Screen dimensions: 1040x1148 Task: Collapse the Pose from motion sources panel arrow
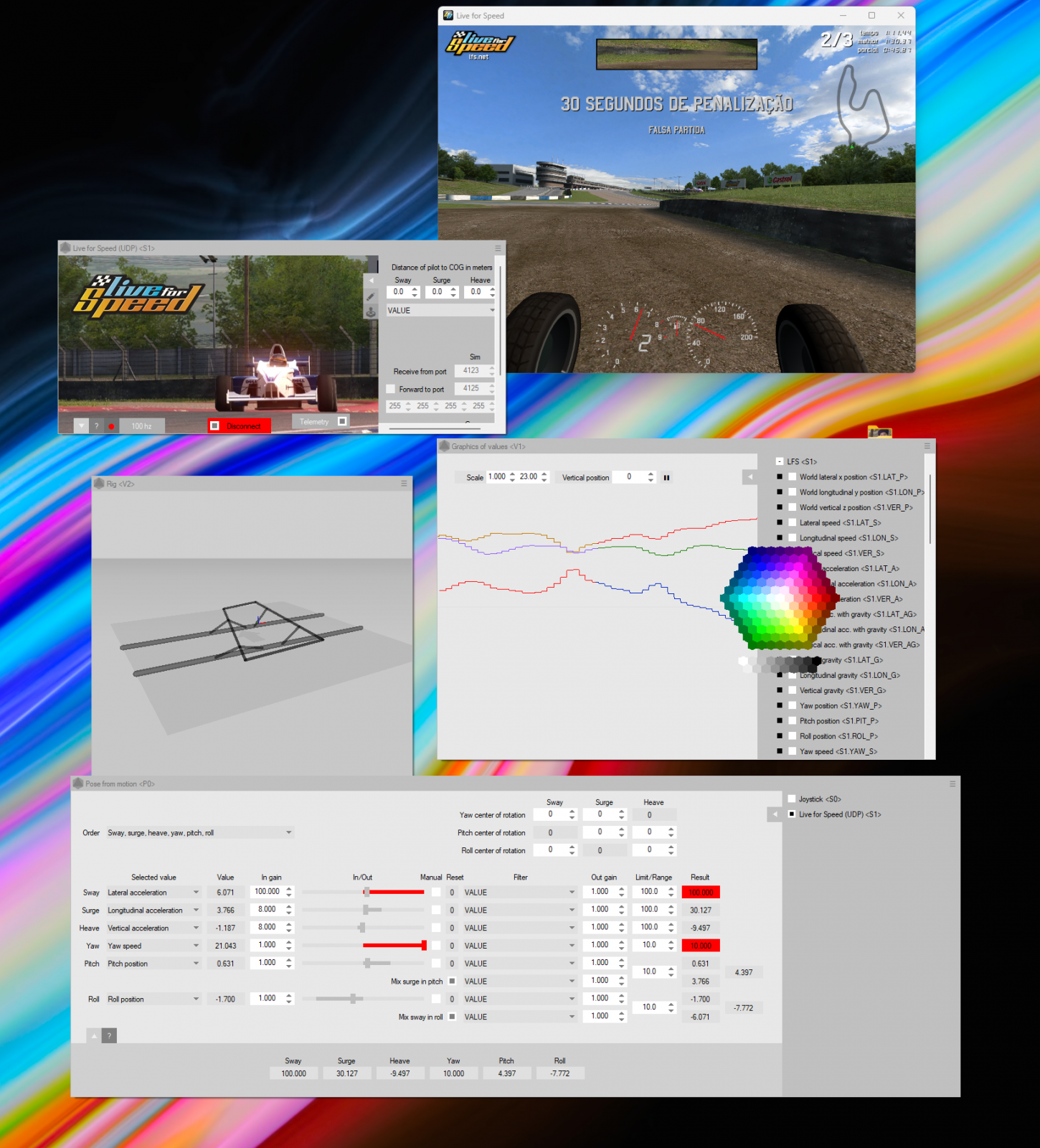(775, 814)
